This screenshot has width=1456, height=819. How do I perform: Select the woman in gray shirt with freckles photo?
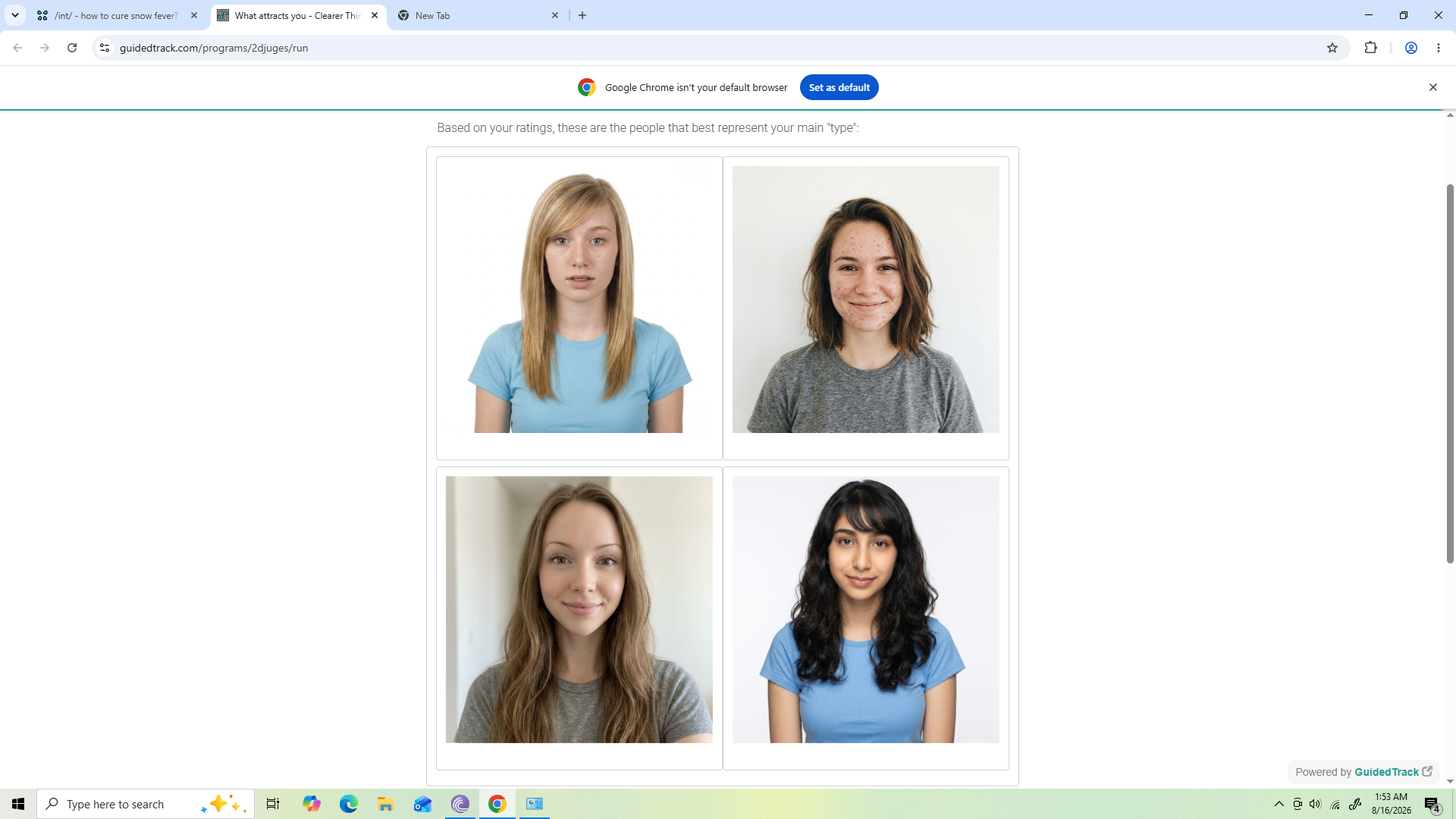(x=866, y=300)
